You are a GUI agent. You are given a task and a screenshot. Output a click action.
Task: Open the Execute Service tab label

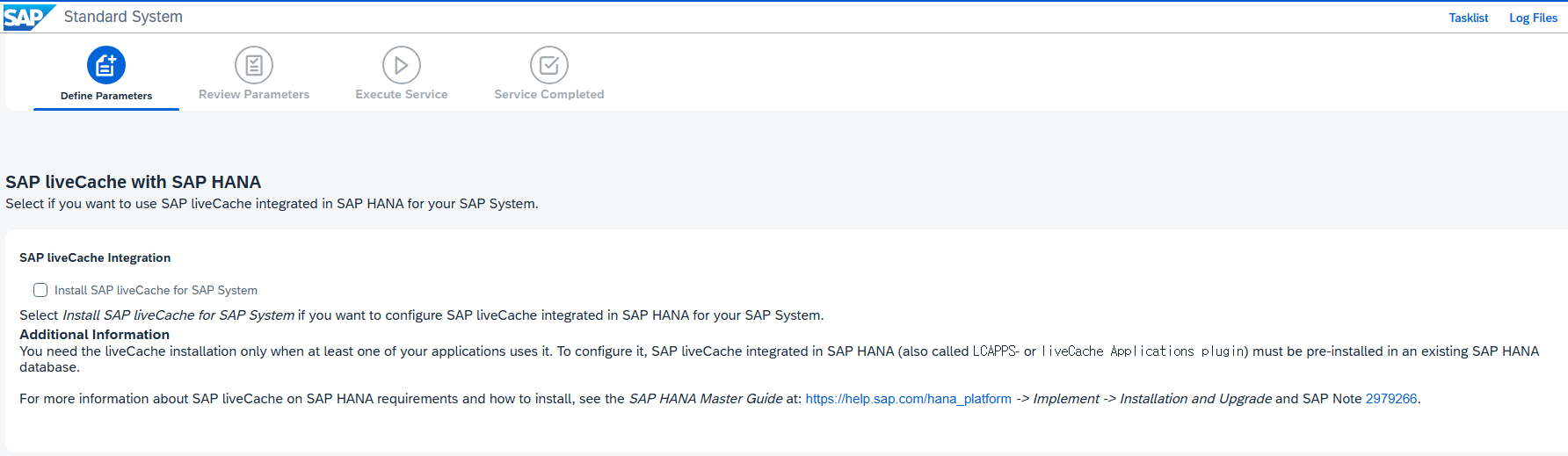tap(402, 95)
